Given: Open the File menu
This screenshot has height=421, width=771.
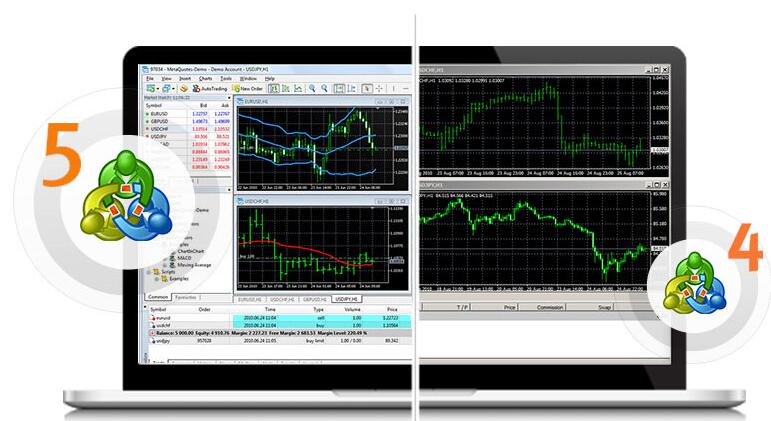Looking at the screenshot, I should point(150,77).
